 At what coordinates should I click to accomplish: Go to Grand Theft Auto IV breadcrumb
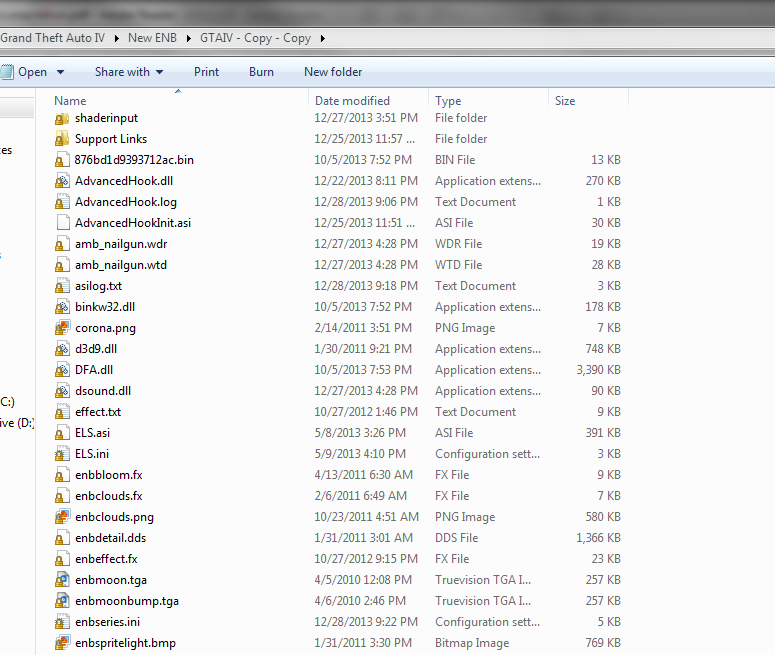click(x=52, y=38)
